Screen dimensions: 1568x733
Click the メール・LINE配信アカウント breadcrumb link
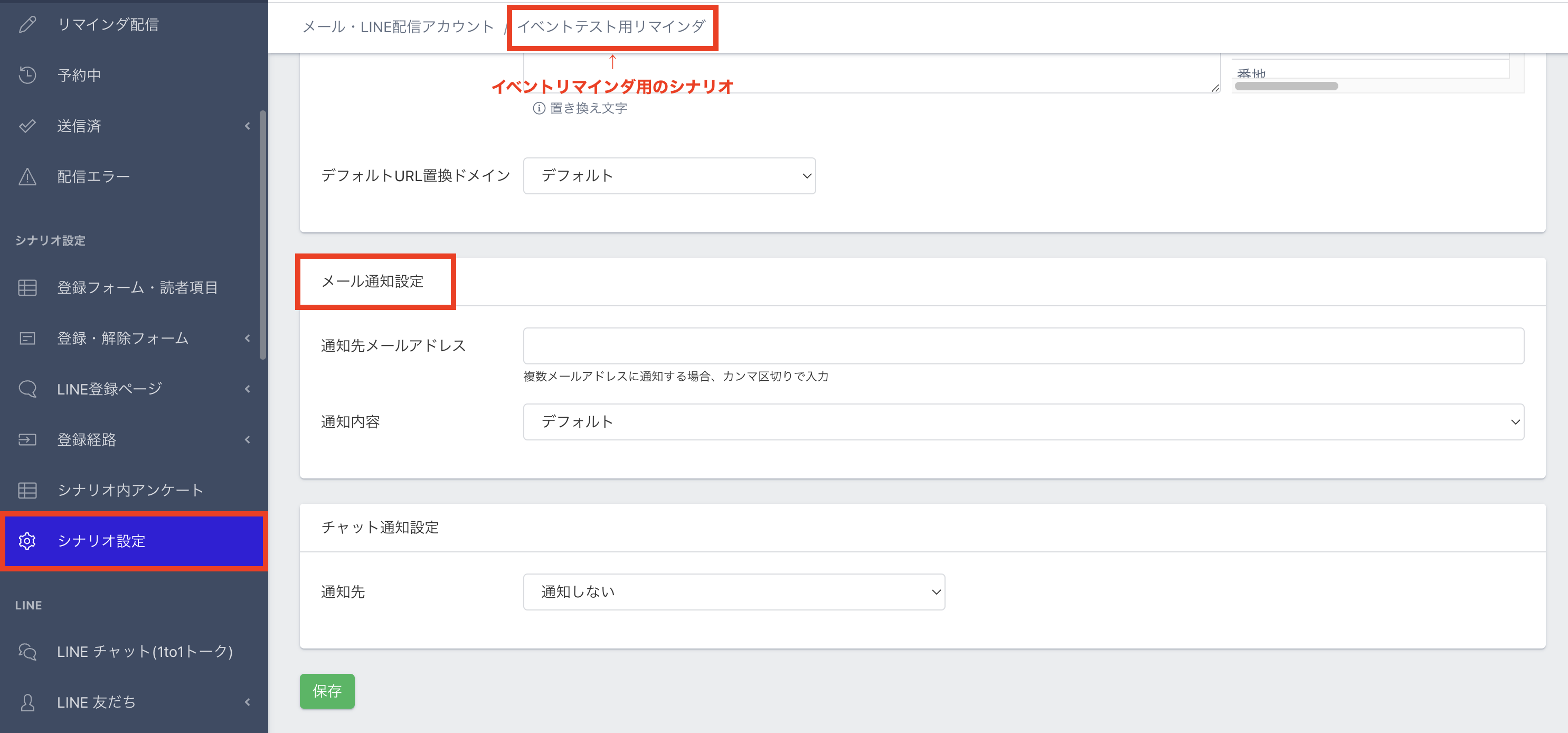pyautogui.click(x=398, y=27)
